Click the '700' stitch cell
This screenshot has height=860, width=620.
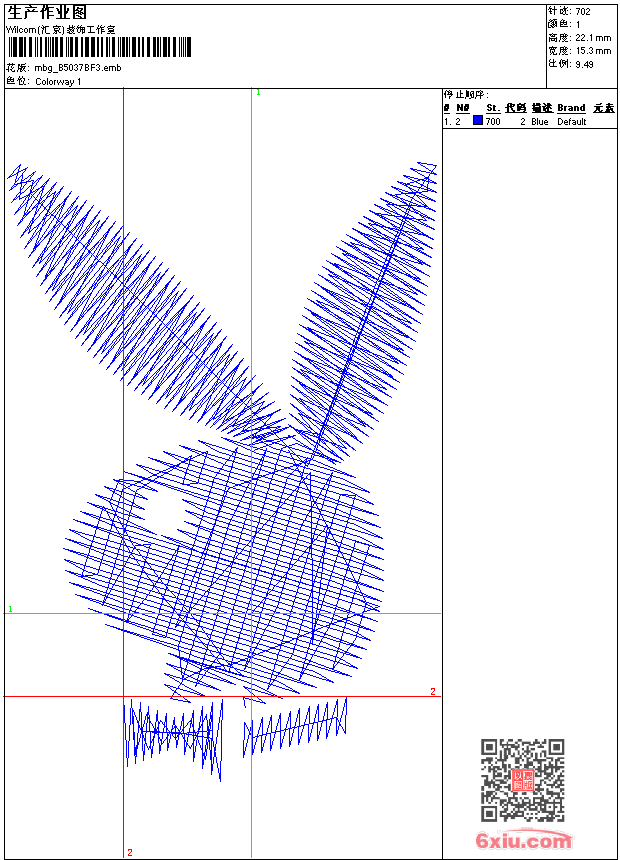493,121
